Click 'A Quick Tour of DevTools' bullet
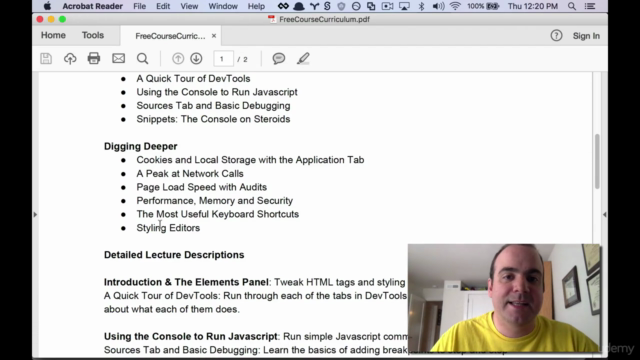 [x=193, y=78]
